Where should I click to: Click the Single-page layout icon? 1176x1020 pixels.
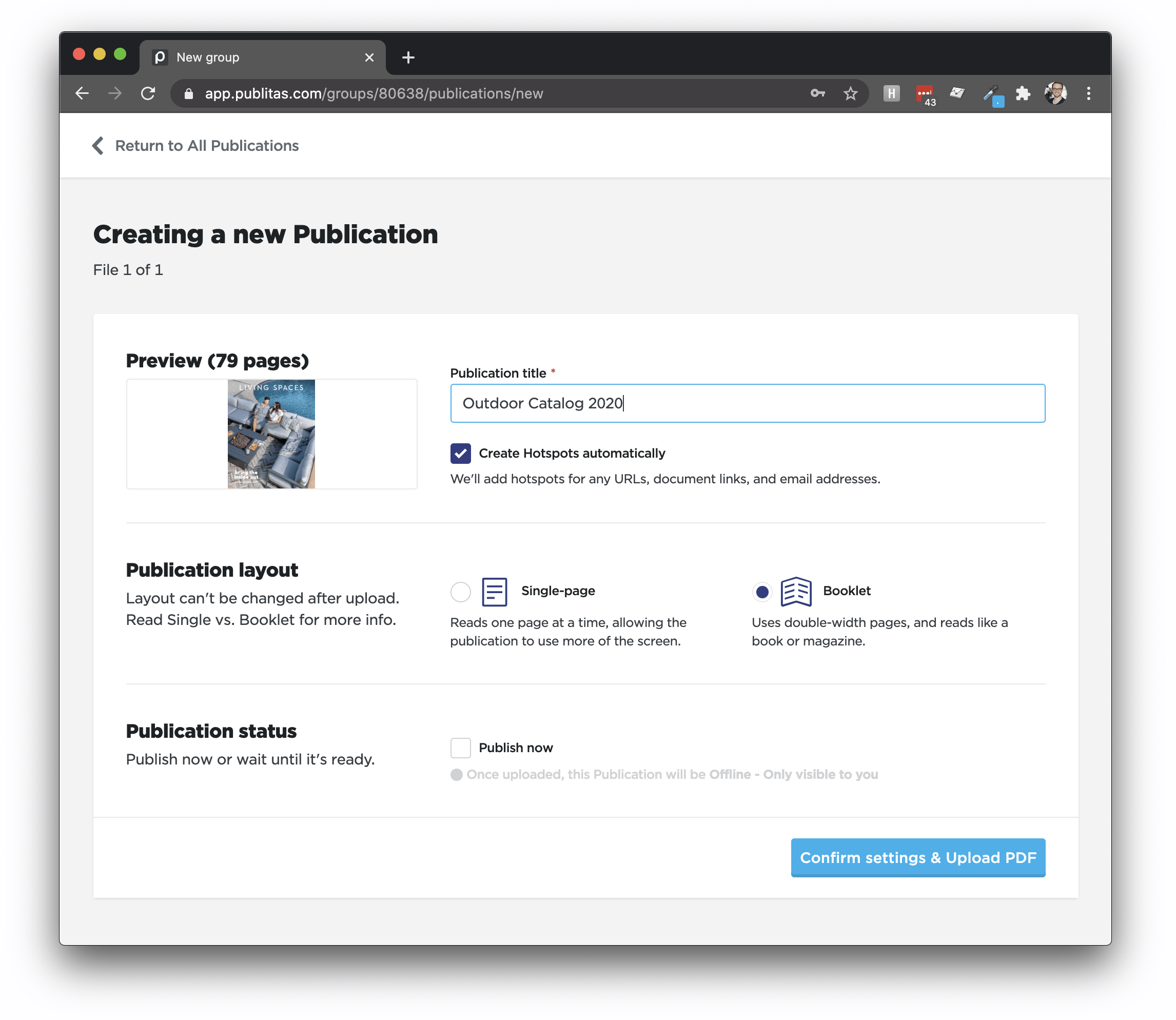tap(494, 592)
